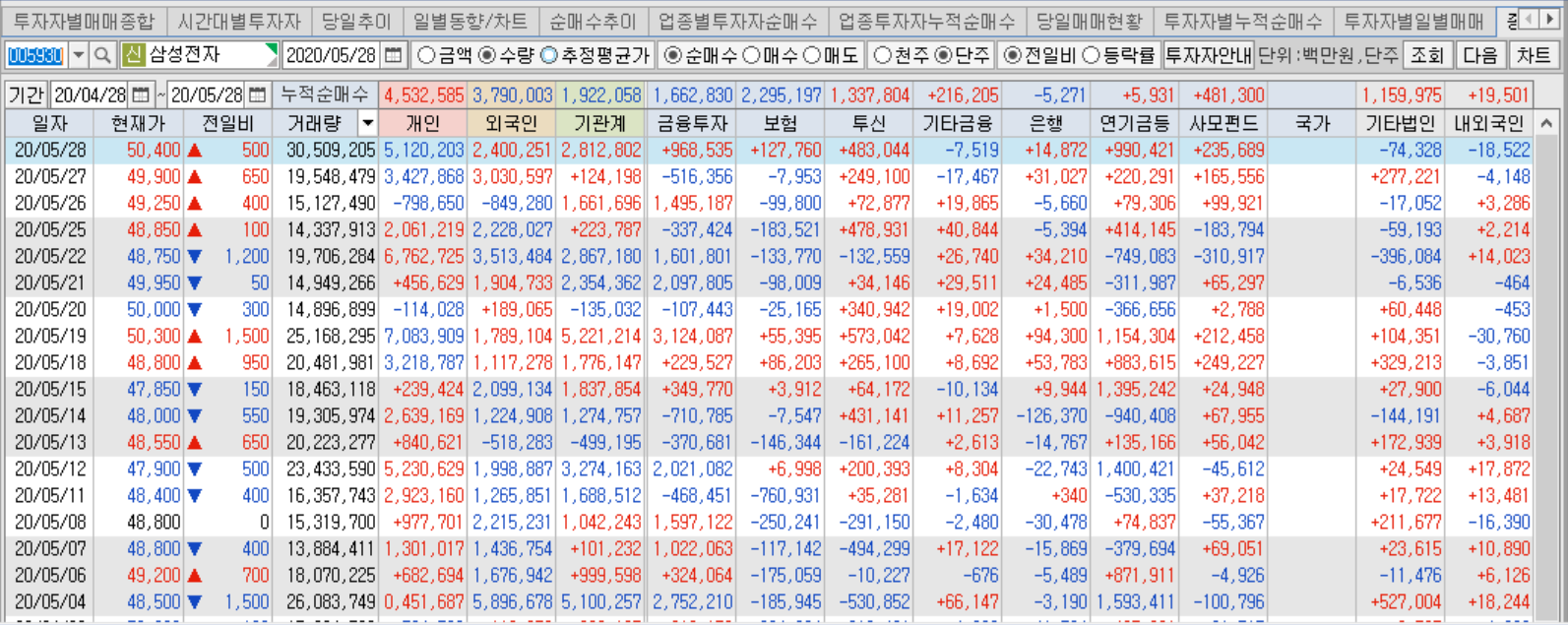Click green corner expander on 삼성전자 field
Viewport: 1568px width, 625px height.
pyautogui.click(x=273, y=49)
